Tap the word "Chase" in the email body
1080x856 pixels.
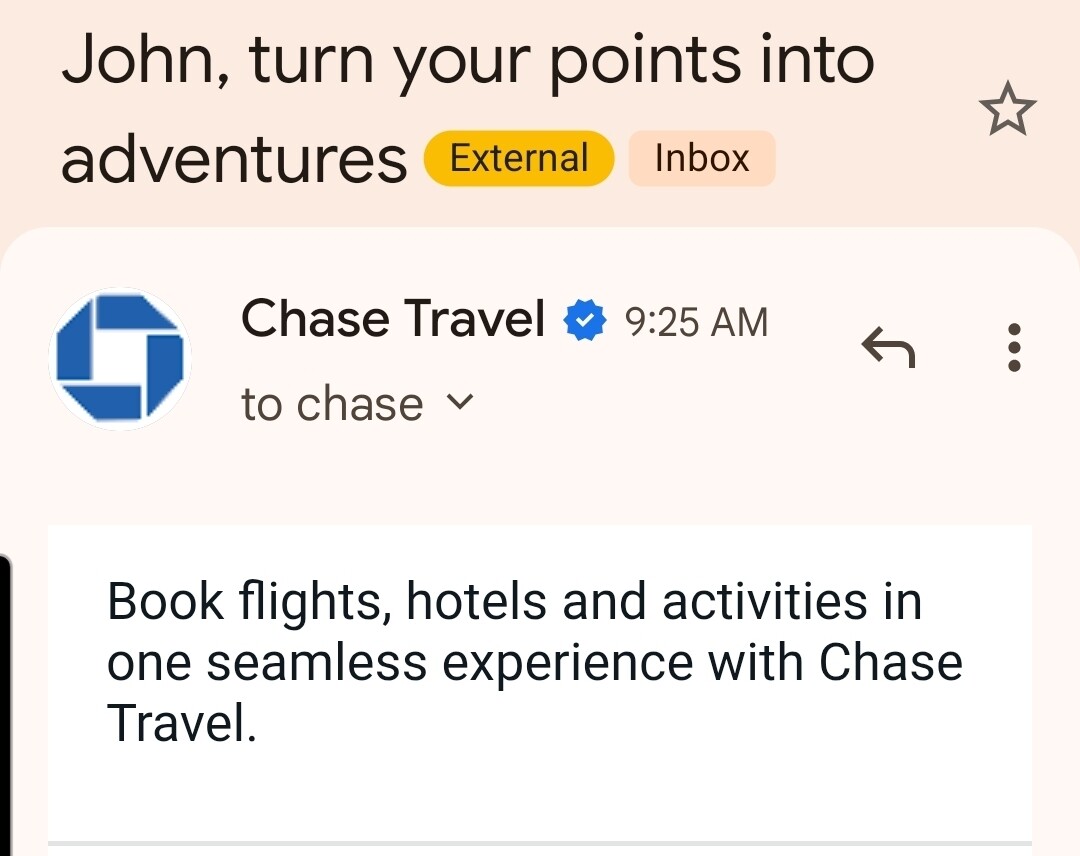(890, 662)
